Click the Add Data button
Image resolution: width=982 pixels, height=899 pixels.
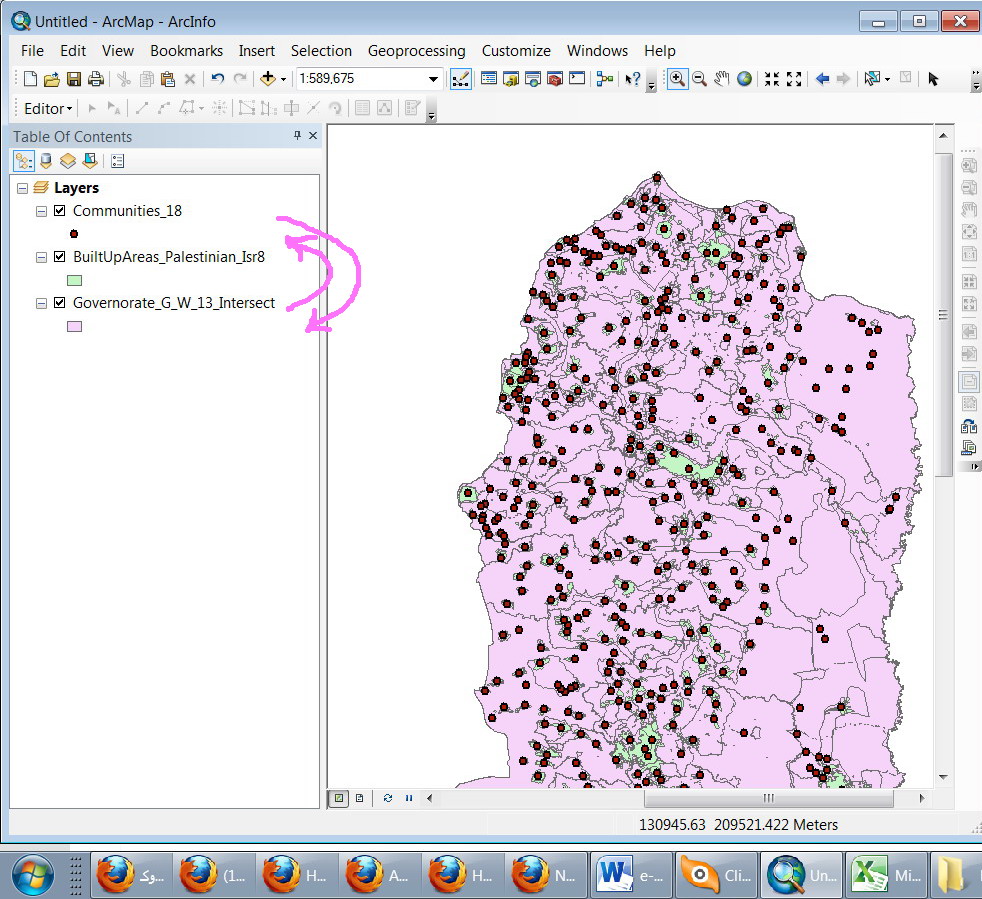[267, 79]
